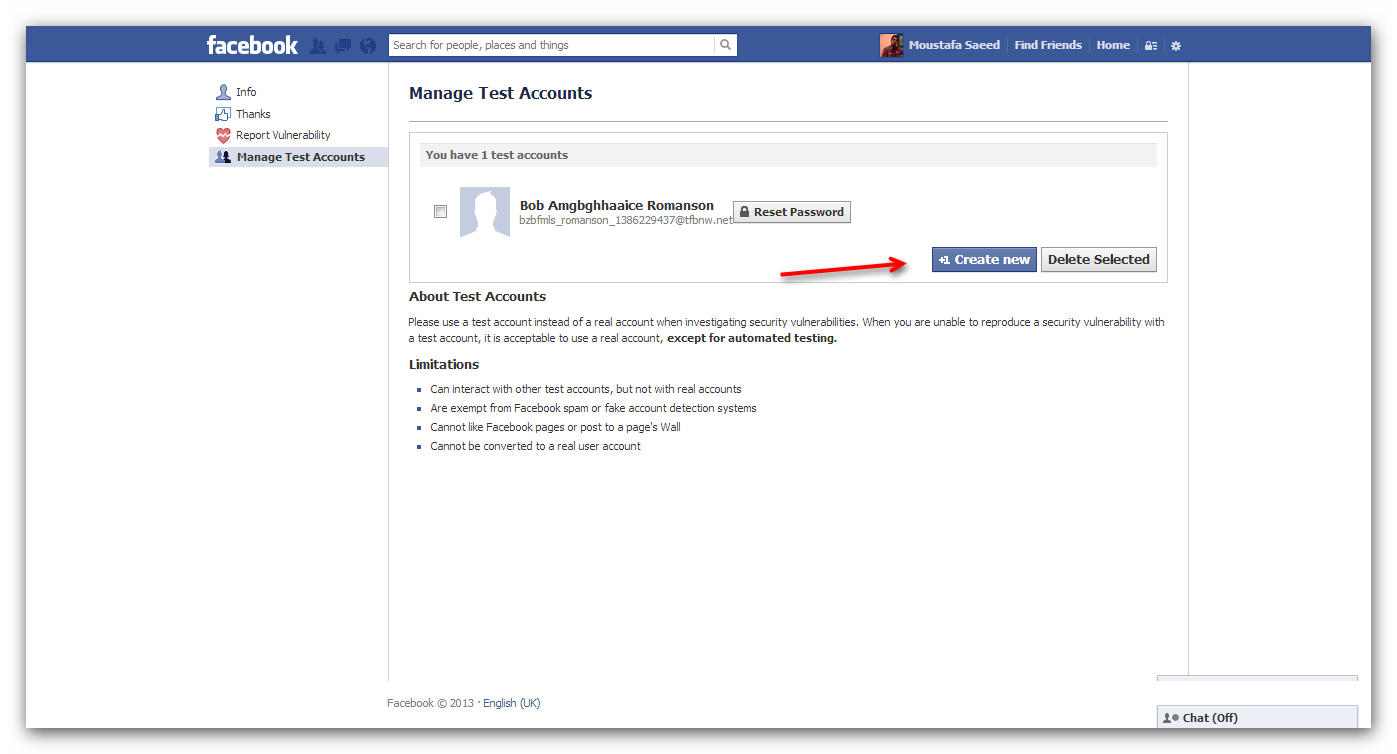Click the About Test Accounts heading
The image size is (1397, 754).
477,296
